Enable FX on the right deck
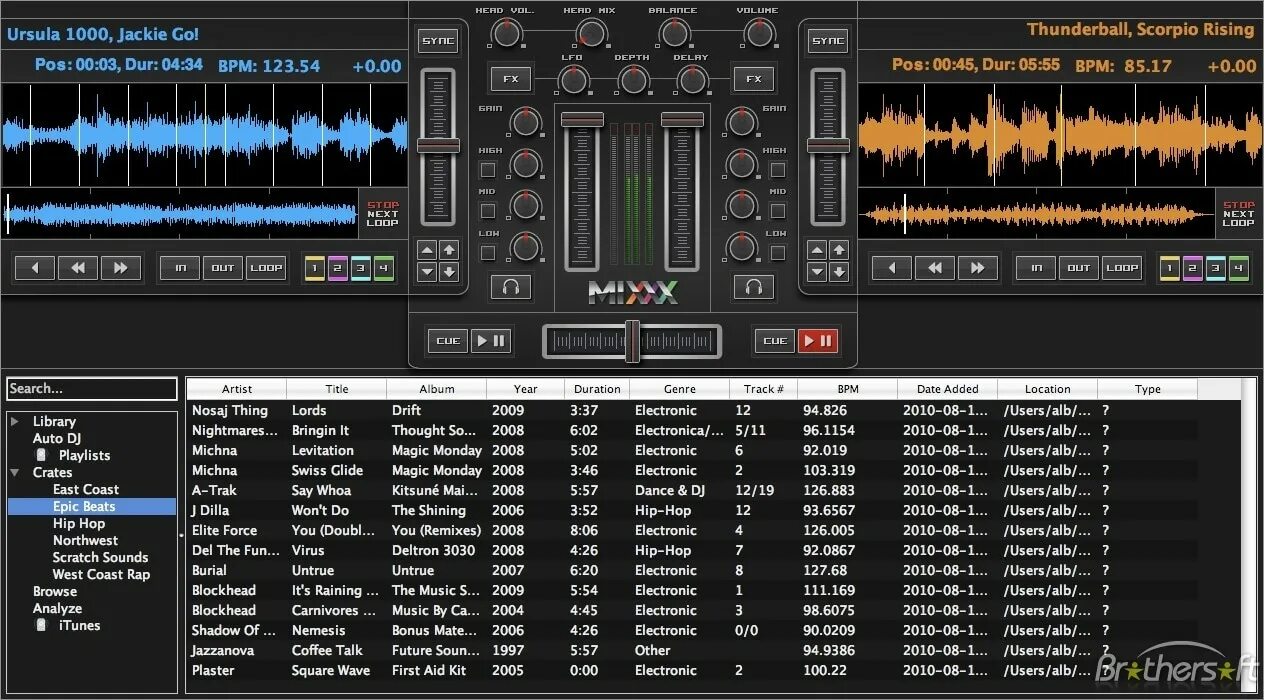The width and height of the screenshot is (1264, 700). point(753,79)
